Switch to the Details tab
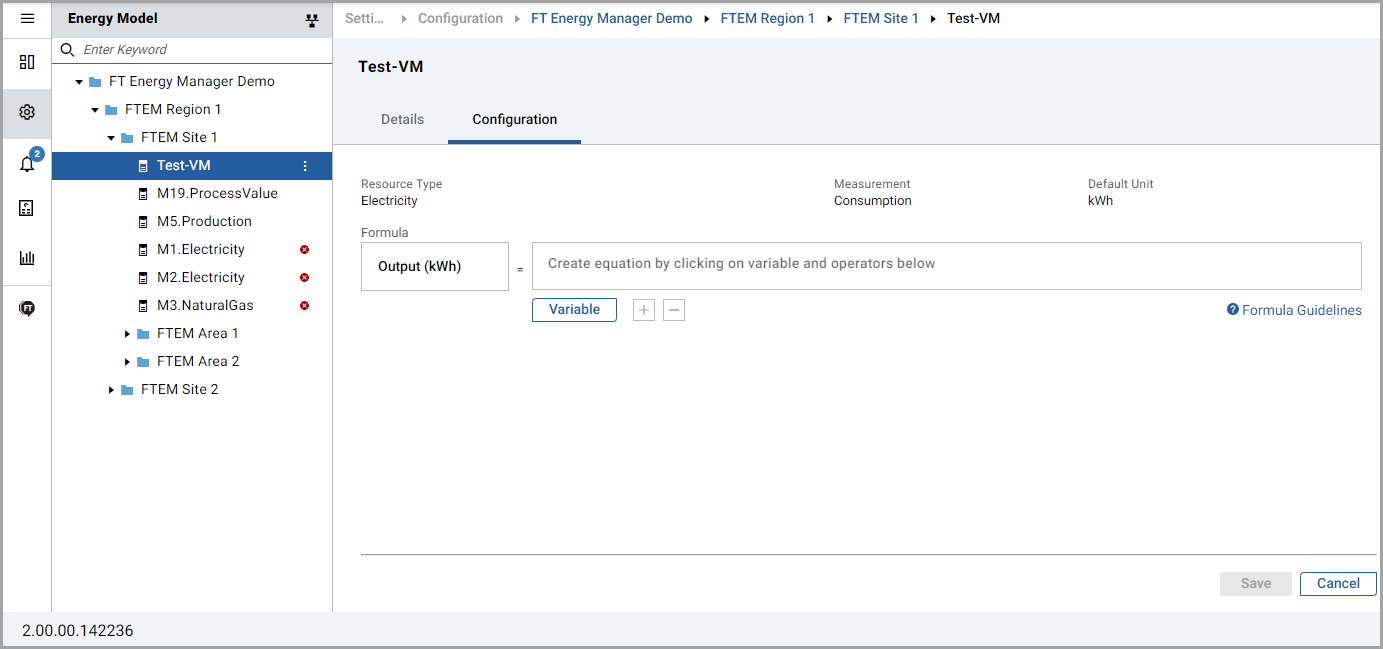 (x=402, y=119)
